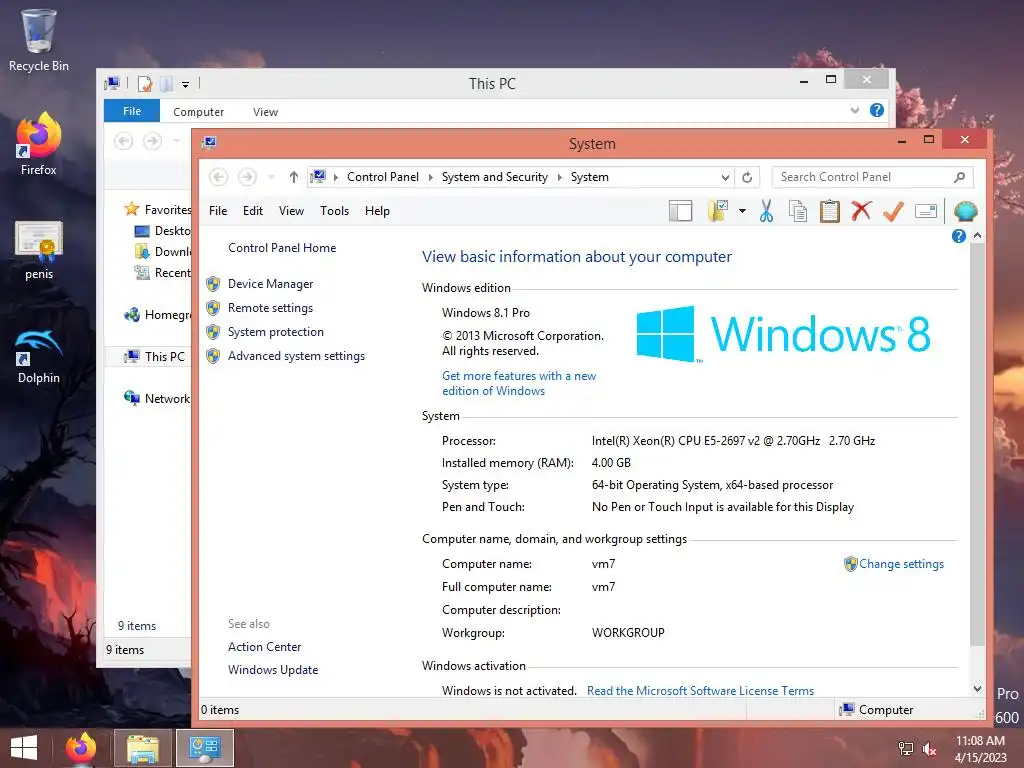Click the search magnifier in Control Panel search

(x=959, y=177)
